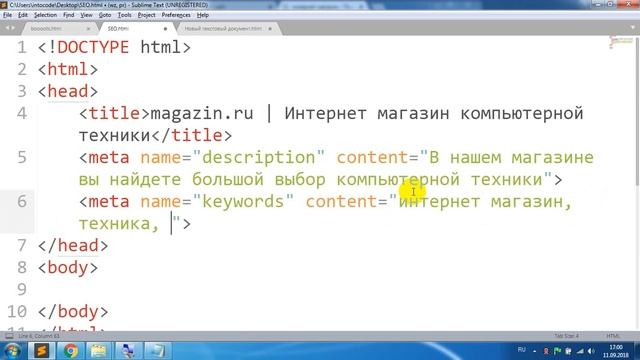The image size is (640, 360).
Task: Click the RU language indicator
Action: point(522,350)
